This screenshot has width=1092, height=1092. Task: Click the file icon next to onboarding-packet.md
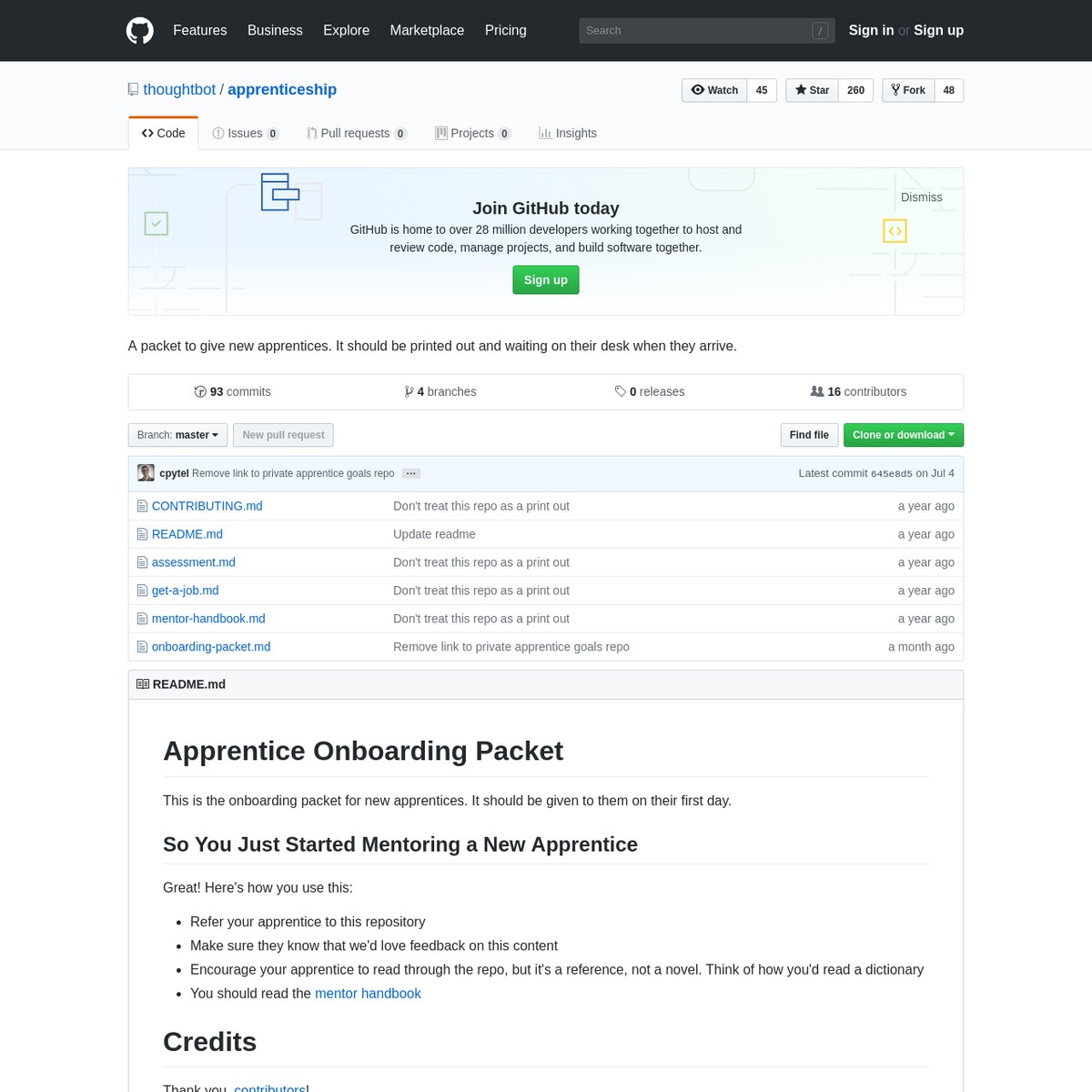pyautogui.click(x=142, y=647)
